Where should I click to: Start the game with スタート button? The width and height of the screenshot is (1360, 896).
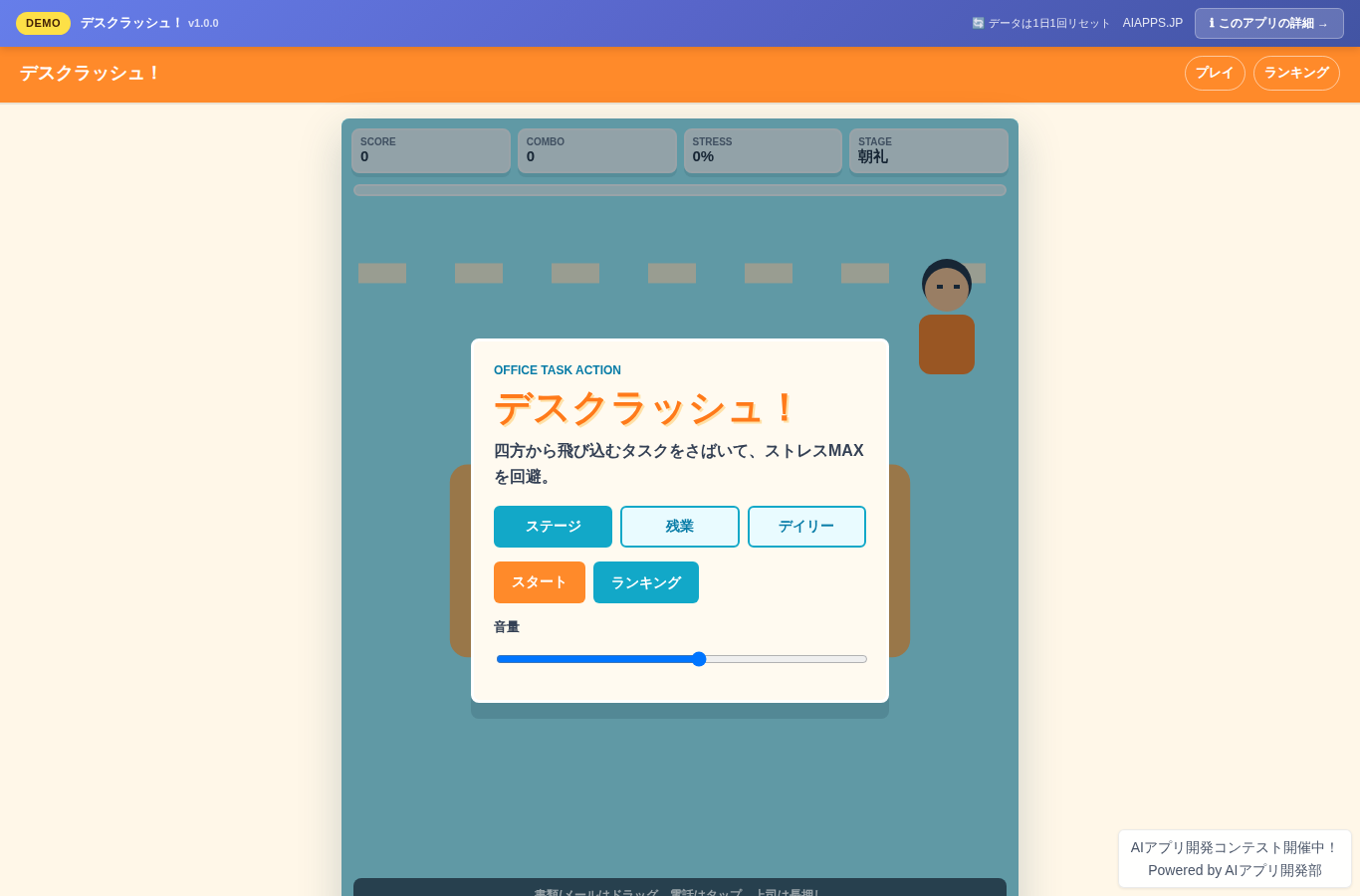point(540,582)
